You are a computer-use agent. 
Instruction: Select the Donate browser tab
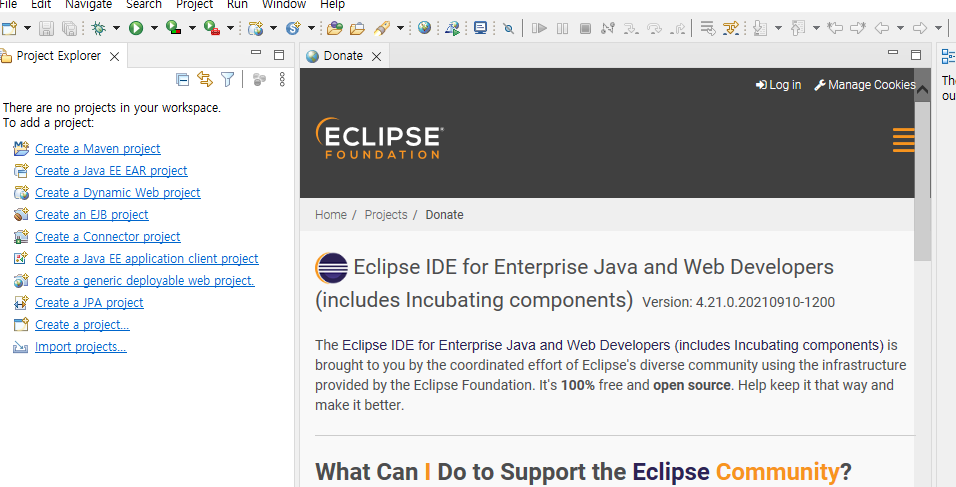pyautogui.click(x=343, y=56)
